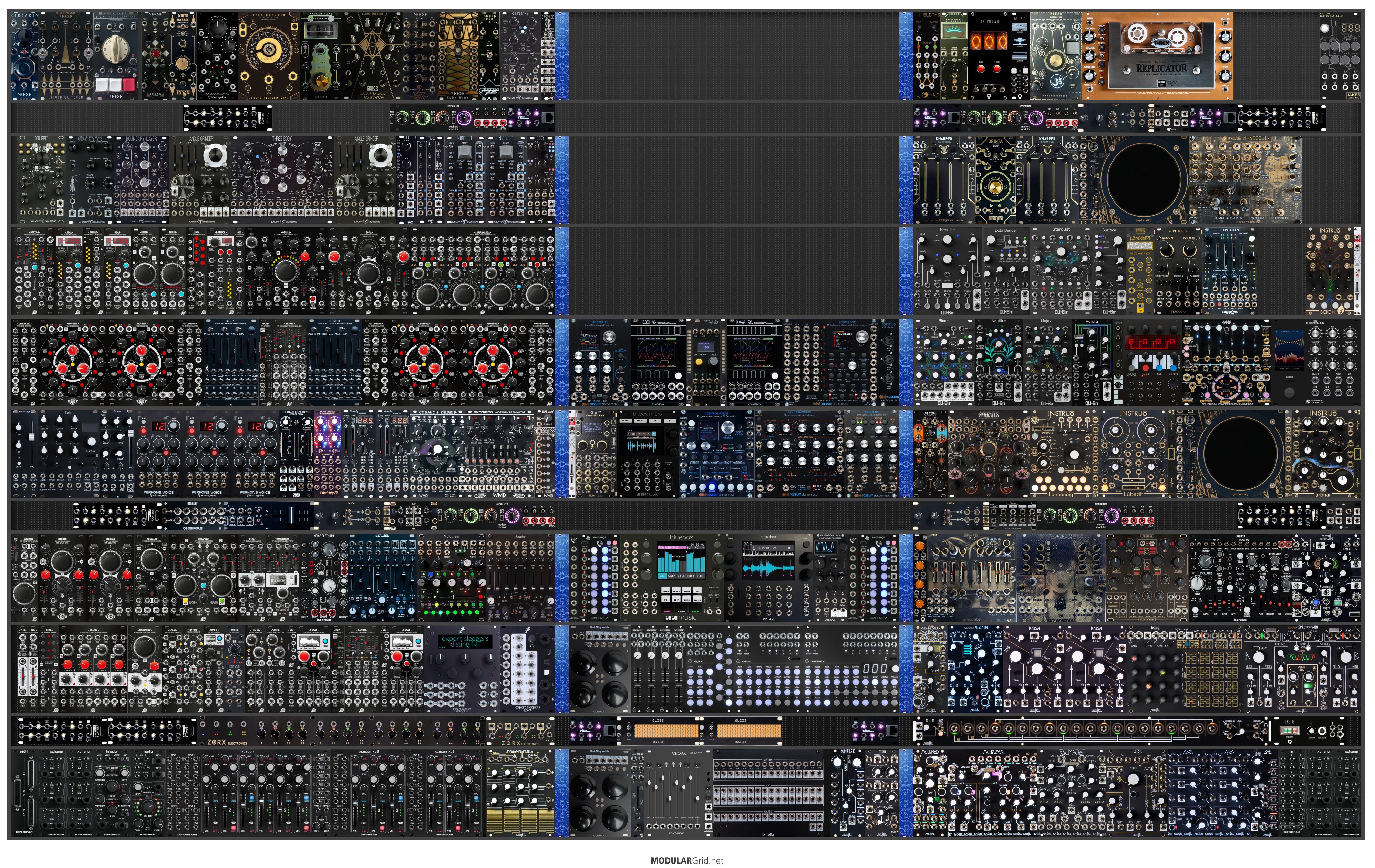The width and height of the screenshot is (1375, 868).
Task: Select the MIXER button on bluebox
Action: coord(666,590)
